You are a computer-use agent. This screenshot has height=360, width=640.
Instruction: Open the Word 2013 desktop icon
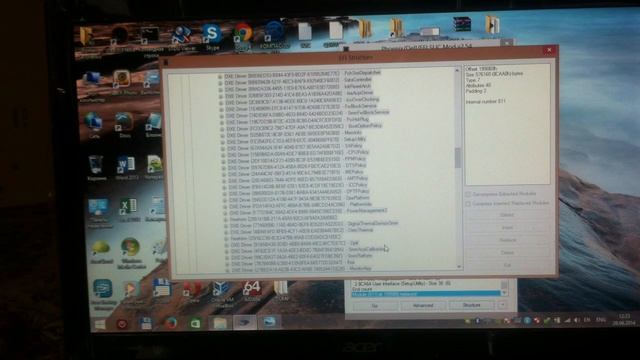(126, 167)
